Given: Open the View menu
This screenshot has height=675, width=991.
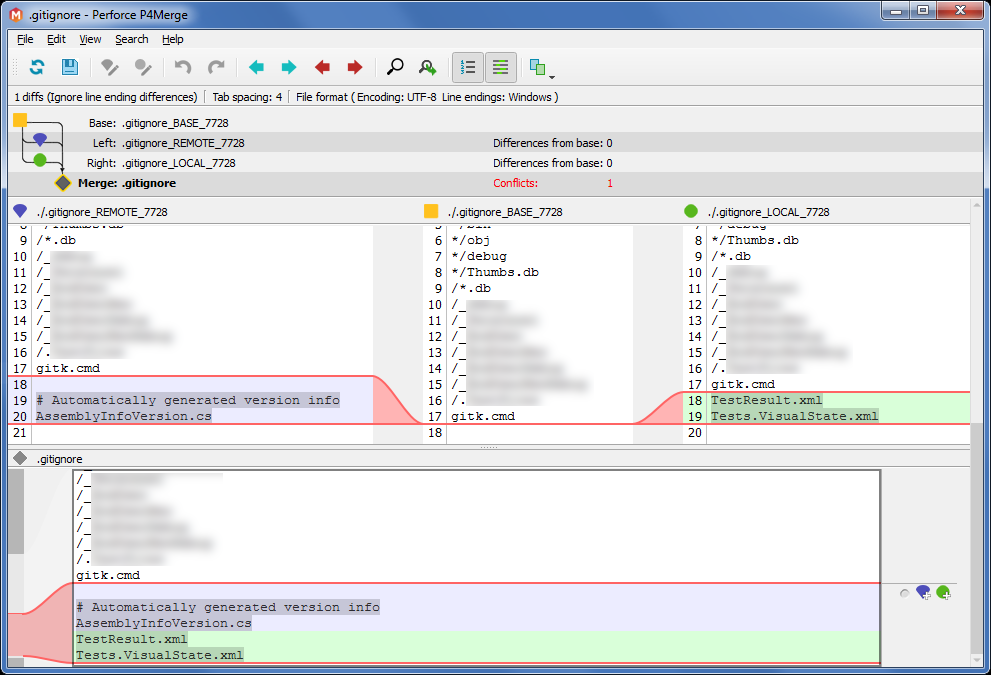Looking at the screenshot, I should click(x=90, y=39).
